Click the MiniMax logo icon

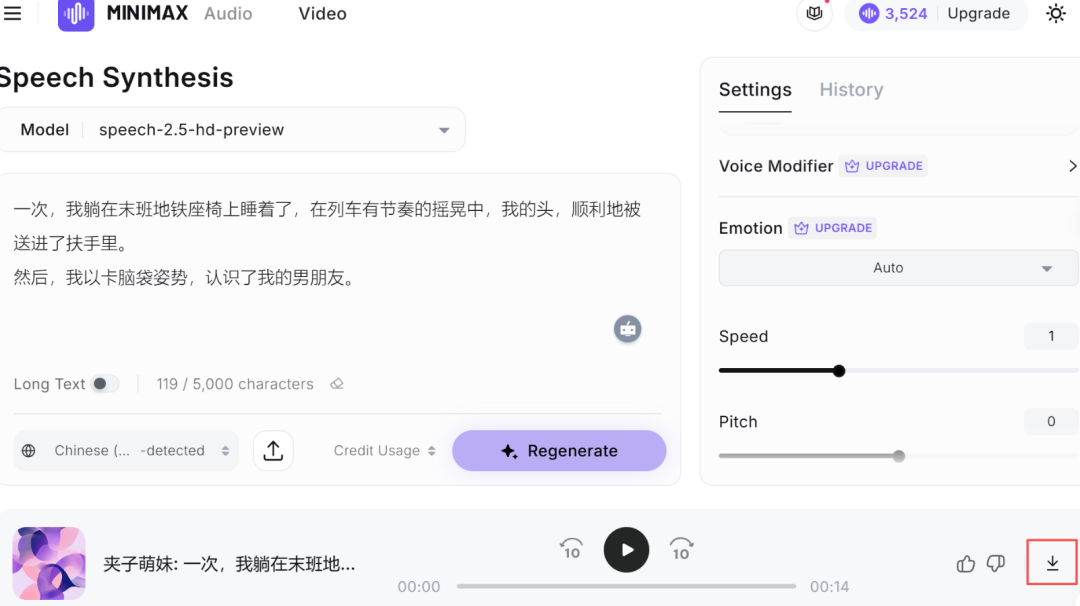coord(76,14)
